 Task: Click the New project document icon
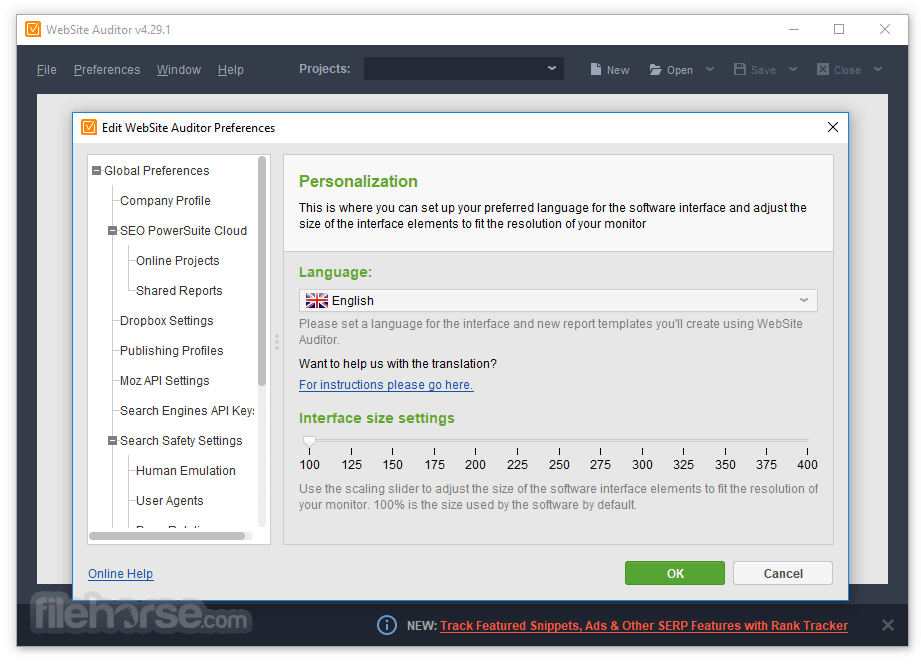(596, 69)
